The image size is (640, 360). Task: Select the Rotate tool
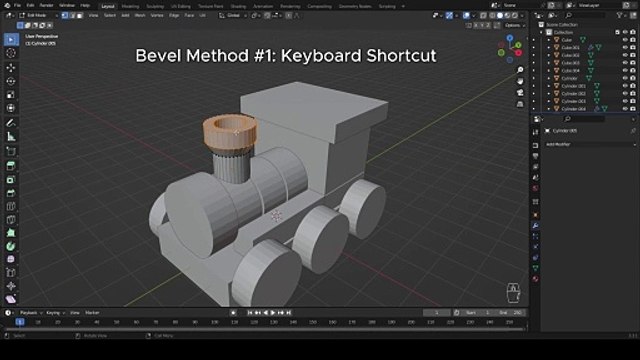click(x=11, y=81)
